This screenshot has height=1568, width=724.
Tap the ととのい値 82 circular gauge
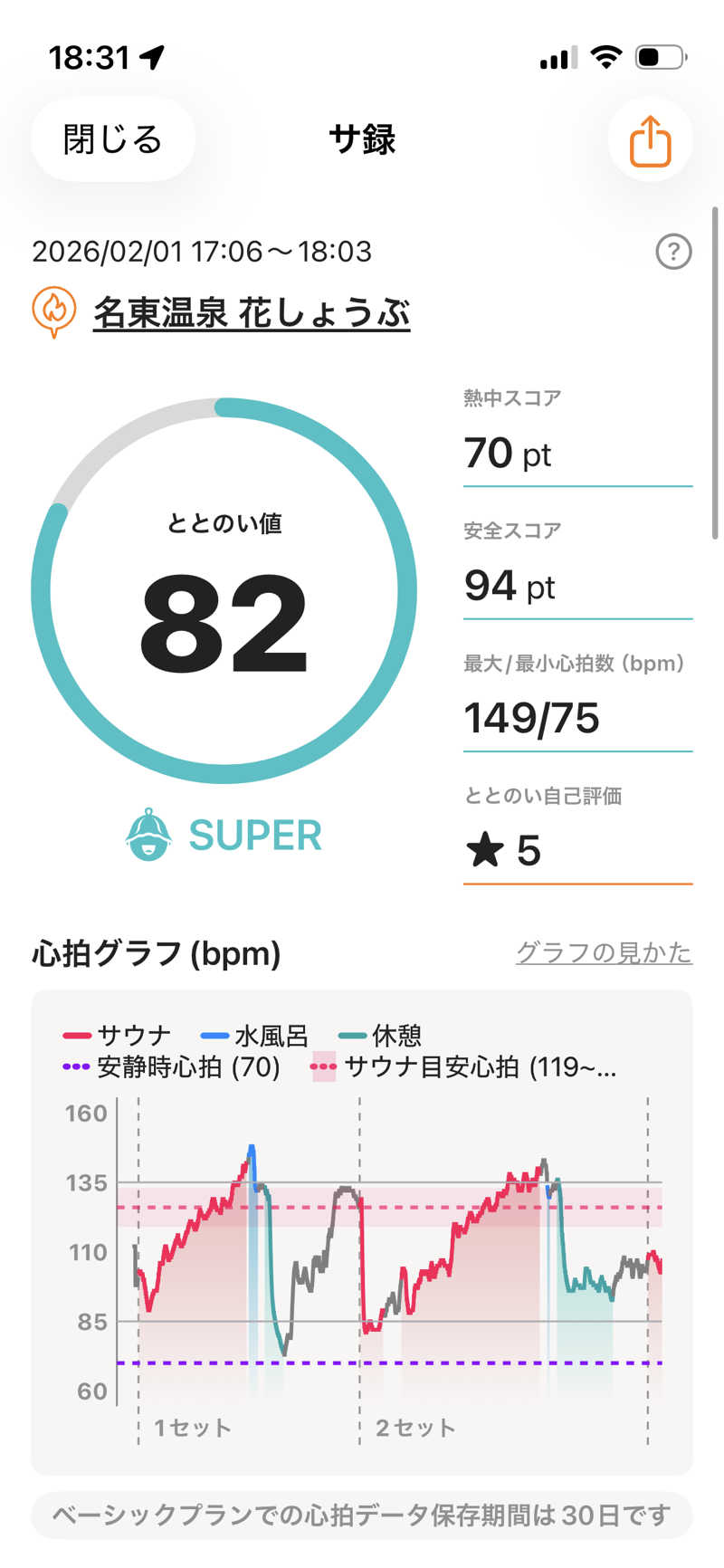224,590
